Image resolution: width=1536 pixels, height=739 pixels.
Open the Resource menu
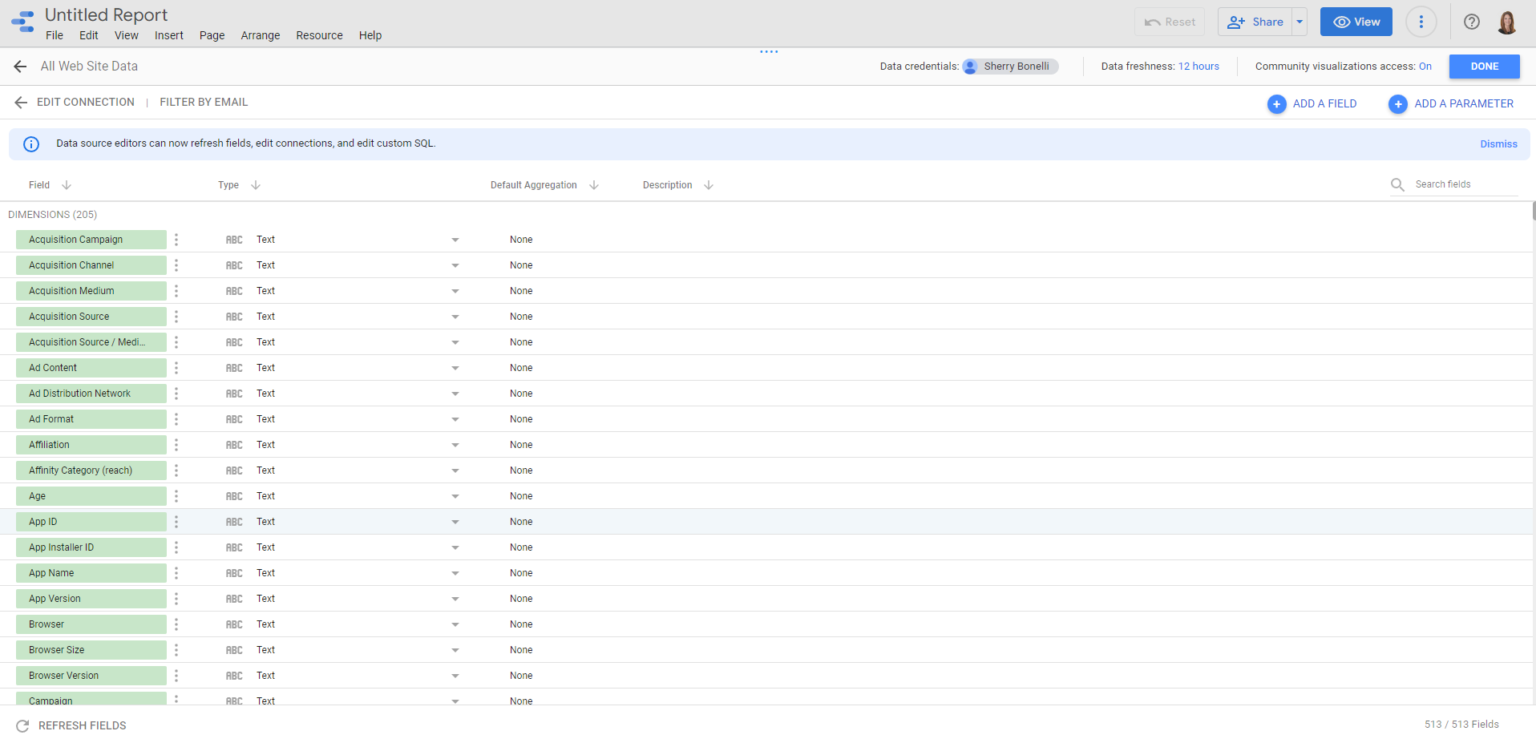(319, 35)
